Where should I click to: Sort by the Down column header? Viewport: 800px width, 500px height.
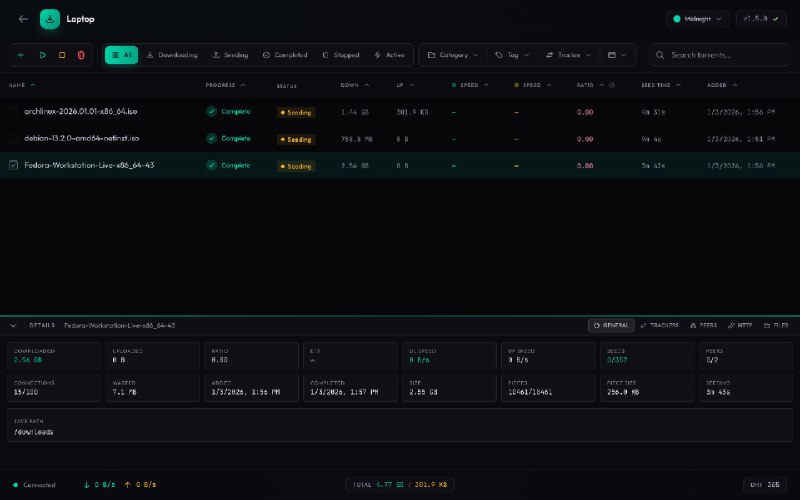pos(355,85)
